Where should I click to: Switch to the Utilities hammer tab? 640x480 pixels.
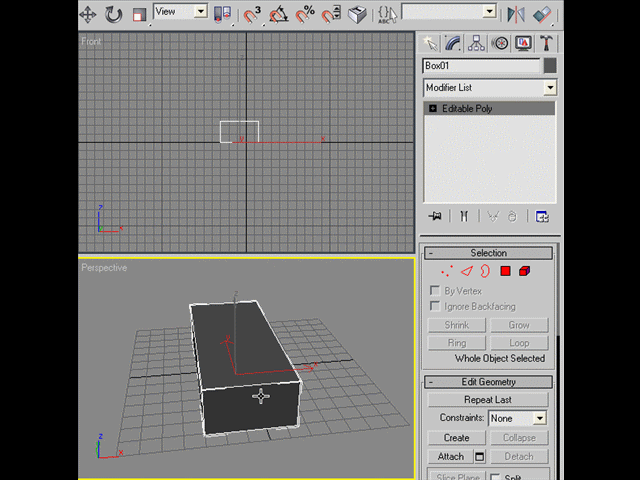tap(546, 43)
